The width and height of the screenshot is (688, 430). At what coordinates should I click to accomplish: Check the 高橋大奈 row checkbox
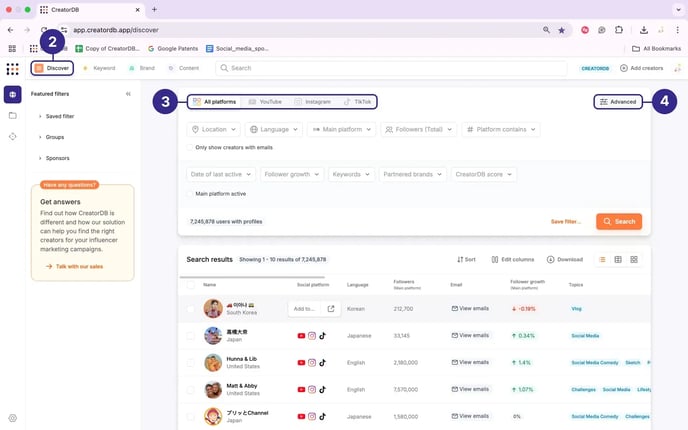[x=190, y=336]
